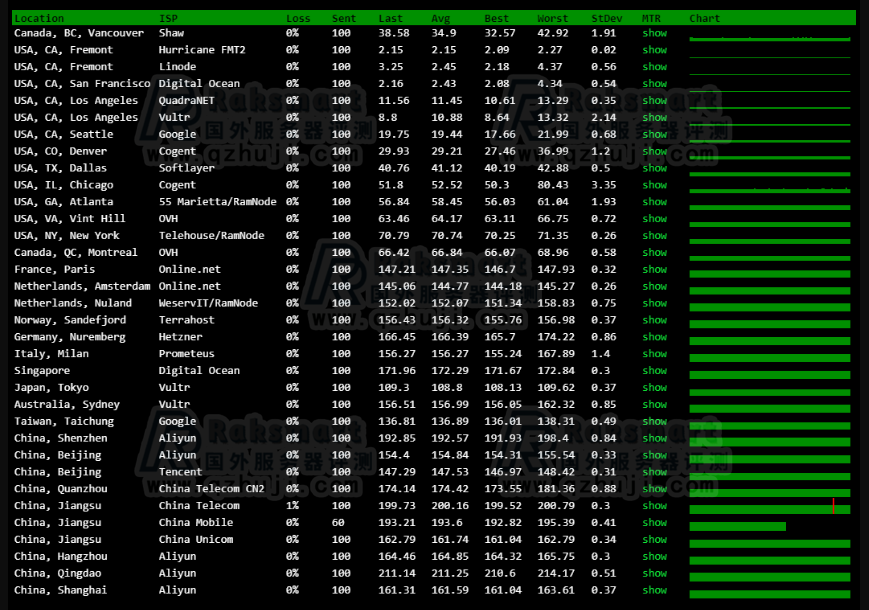
Task: Click show for China, Shenzhen row
Action: pos(655,438)
